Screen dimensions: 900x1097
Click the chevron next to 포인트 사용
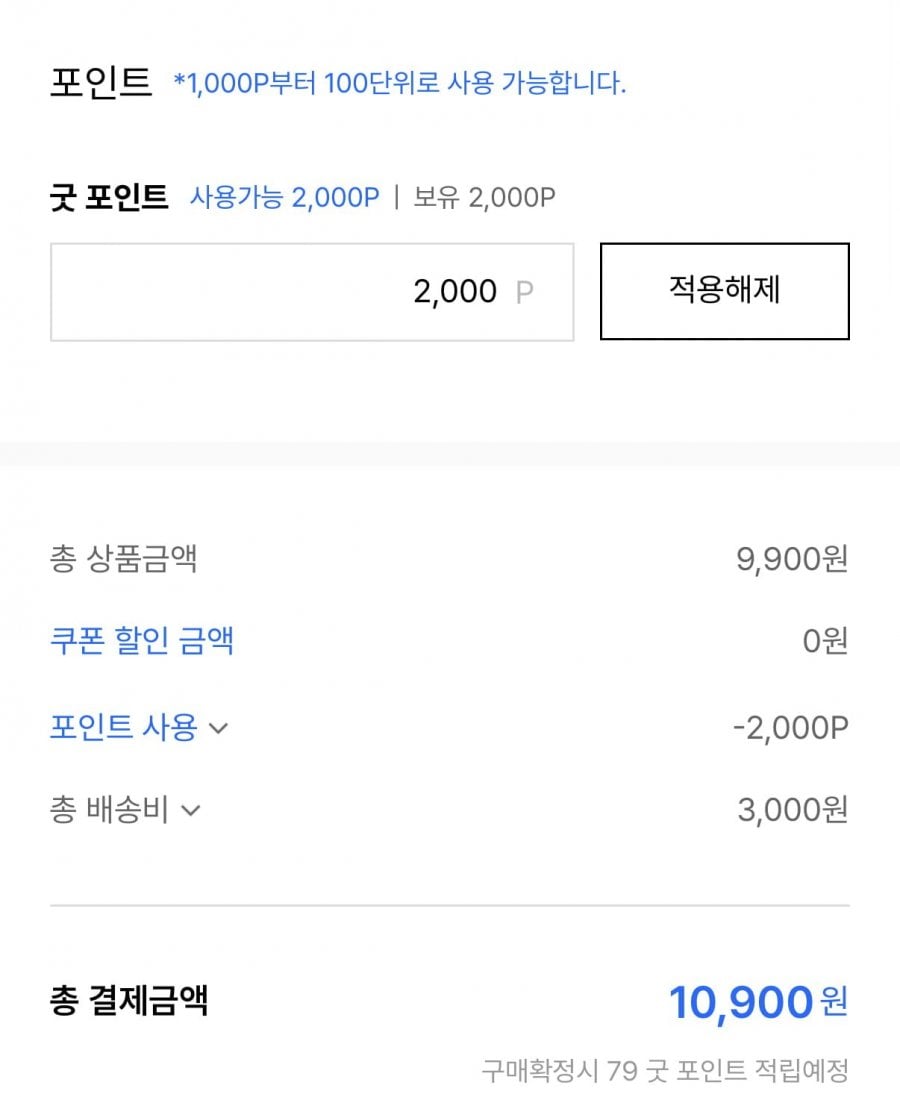coord(218,729)
